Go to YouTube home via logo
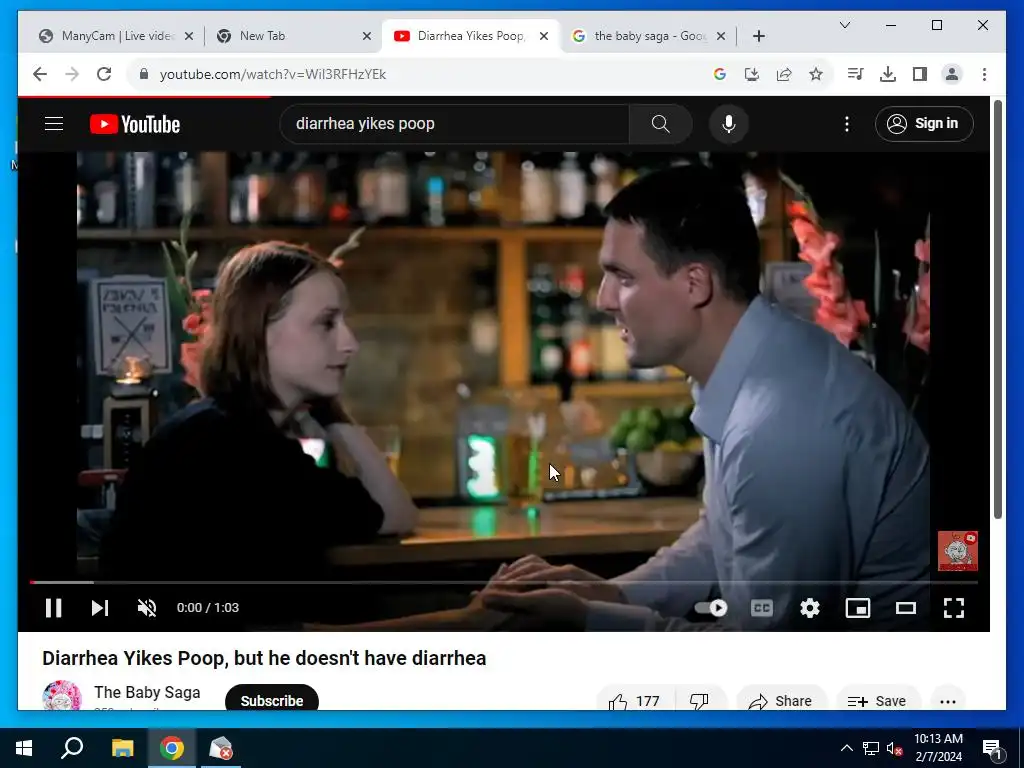 (135, 124)
